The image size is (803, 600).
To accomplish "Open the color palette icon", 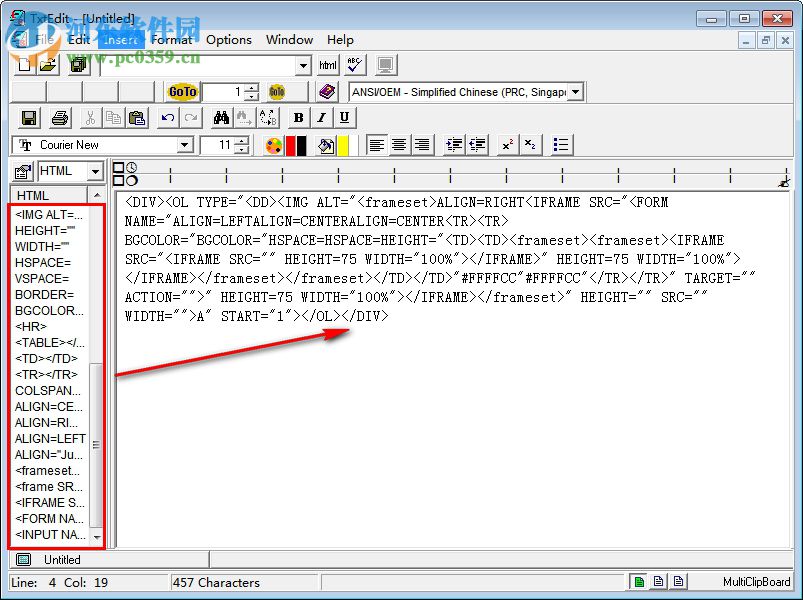I will pos(273,144).
